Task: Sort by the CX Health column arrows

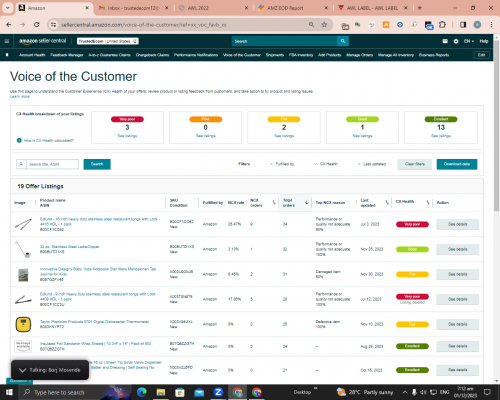Action: click(x=428, y=203)
